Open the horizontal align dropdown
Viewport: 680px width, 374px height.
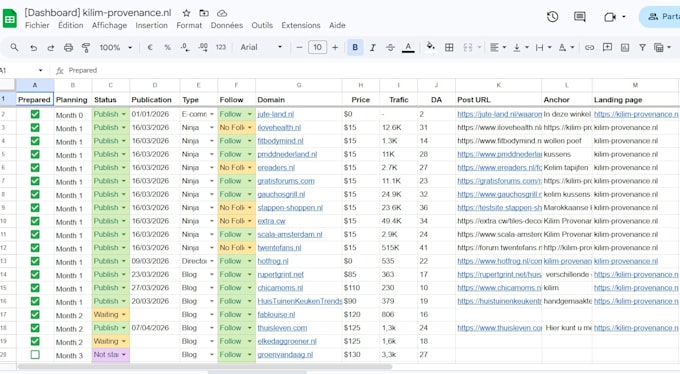tap(498, 48)
